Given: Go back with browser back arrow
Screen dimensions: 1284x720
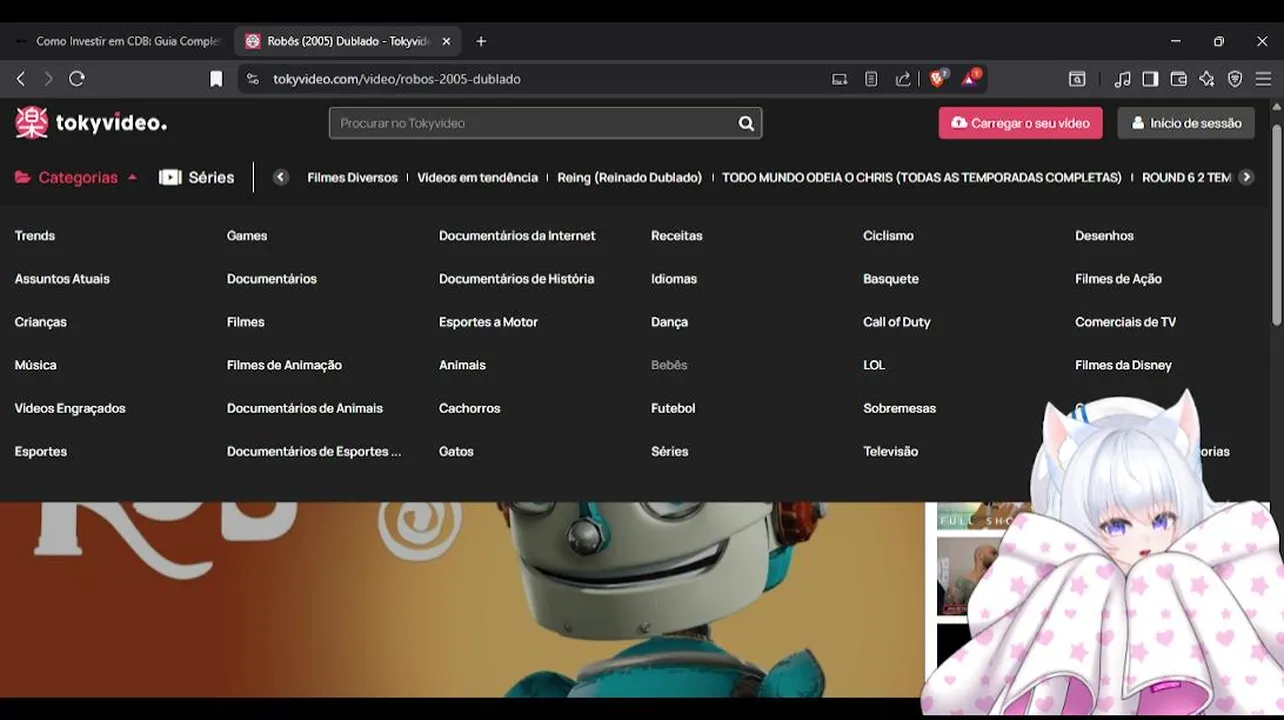Looking at the screenshot, I should 20,79.
